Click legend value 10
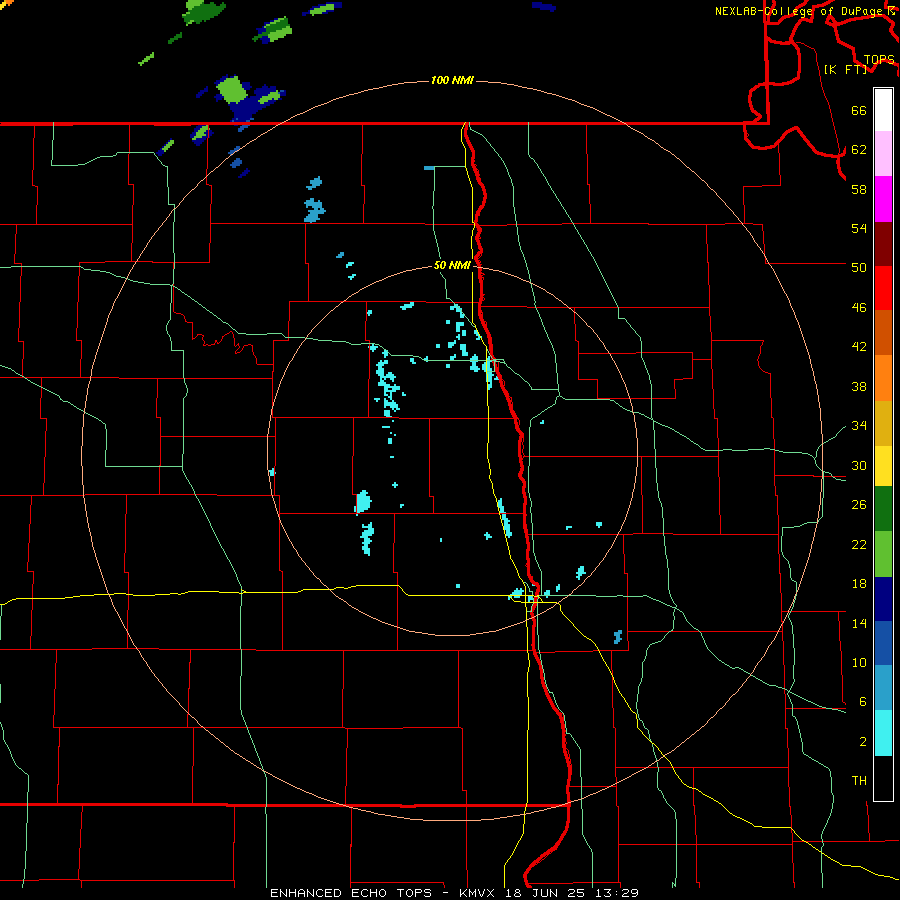This screenshot has width=900, height=900. 859,663
